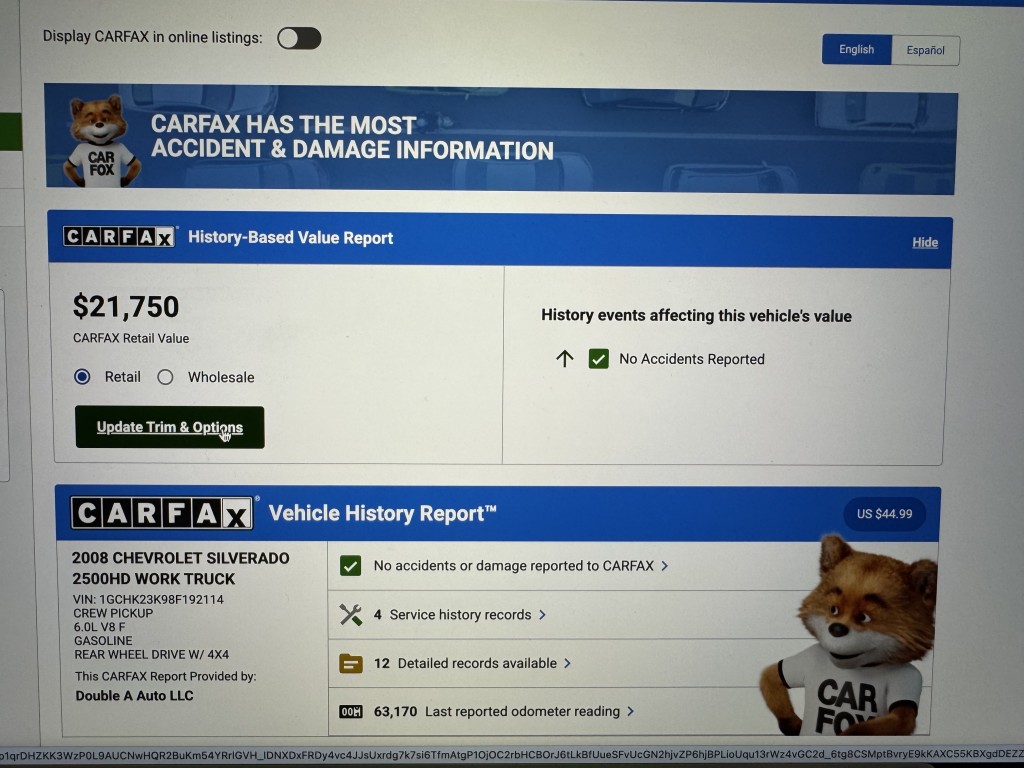Select the Retail radio button
This screenshot has width=1024, height=768.
click(82, 377)
